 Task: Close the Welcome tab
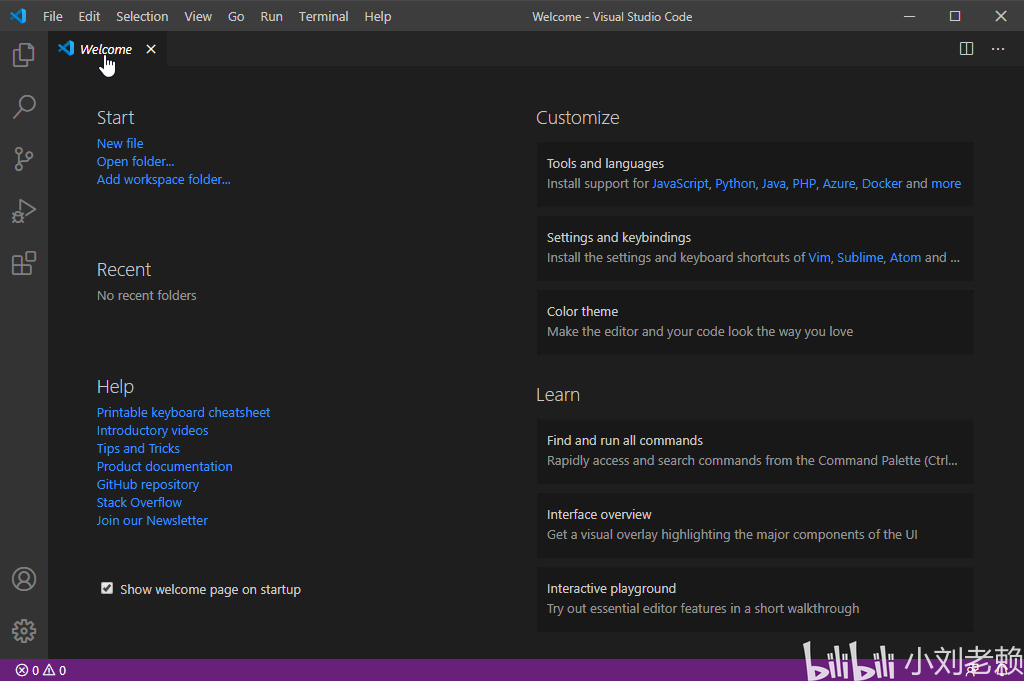click(x=151, y=49)
